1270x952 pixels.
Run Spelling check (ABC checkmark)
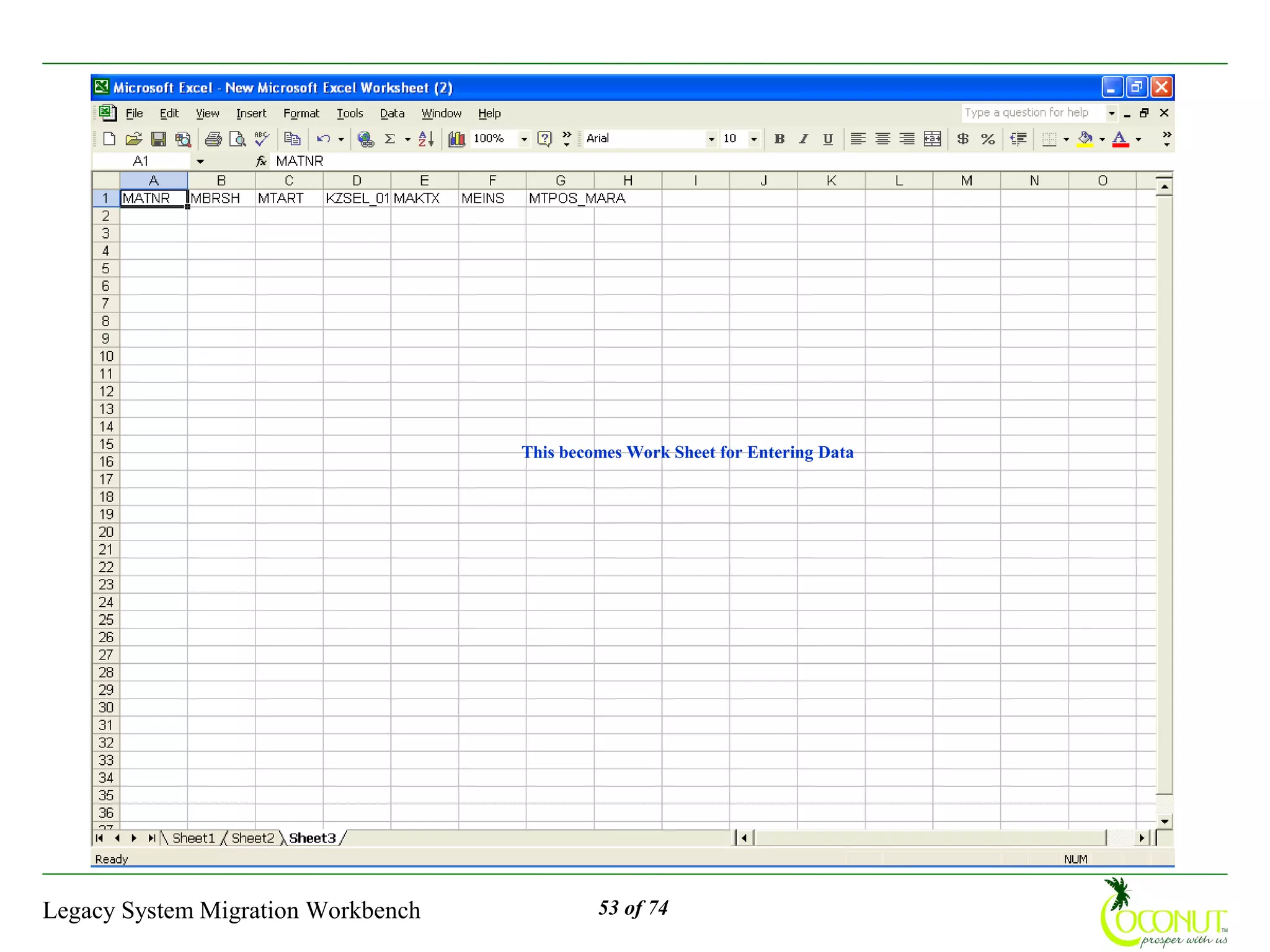[262, 139]
